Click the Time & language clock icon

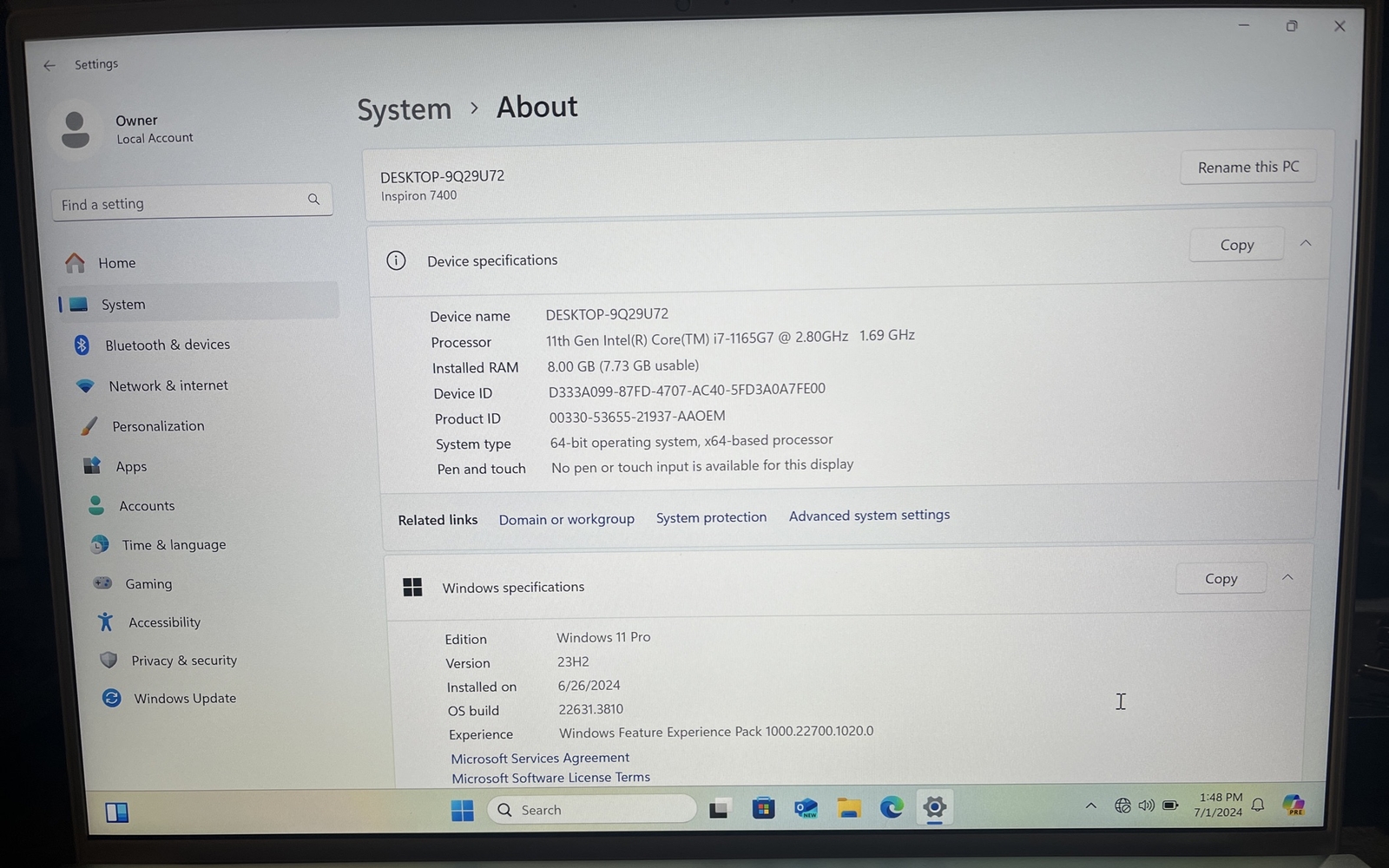(x=100, y=544)
